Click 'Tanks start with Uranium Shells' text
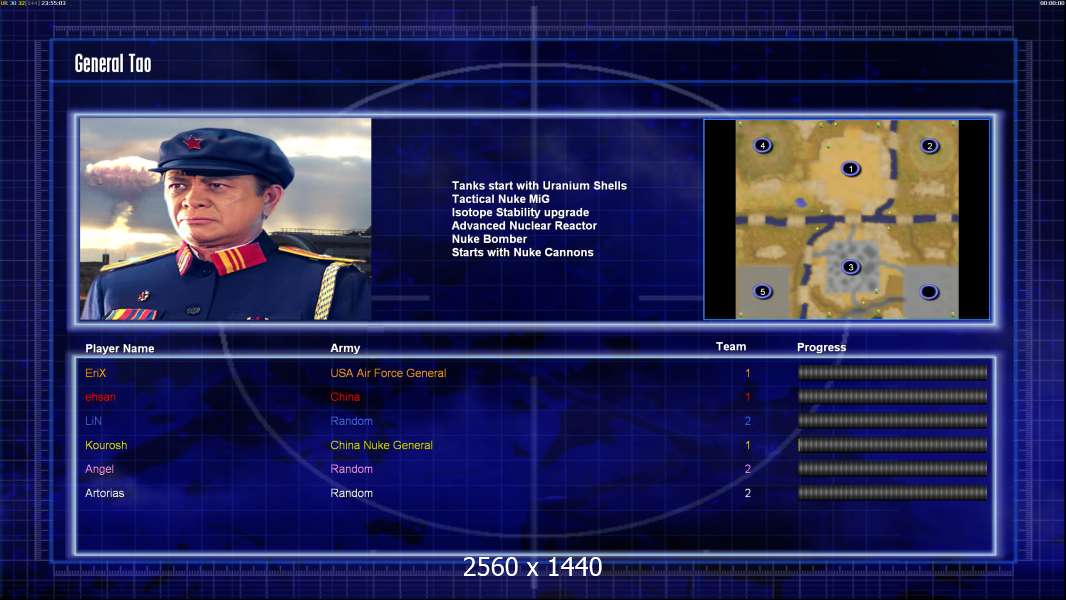The image size is (1066, 600). tap(539, 186)
